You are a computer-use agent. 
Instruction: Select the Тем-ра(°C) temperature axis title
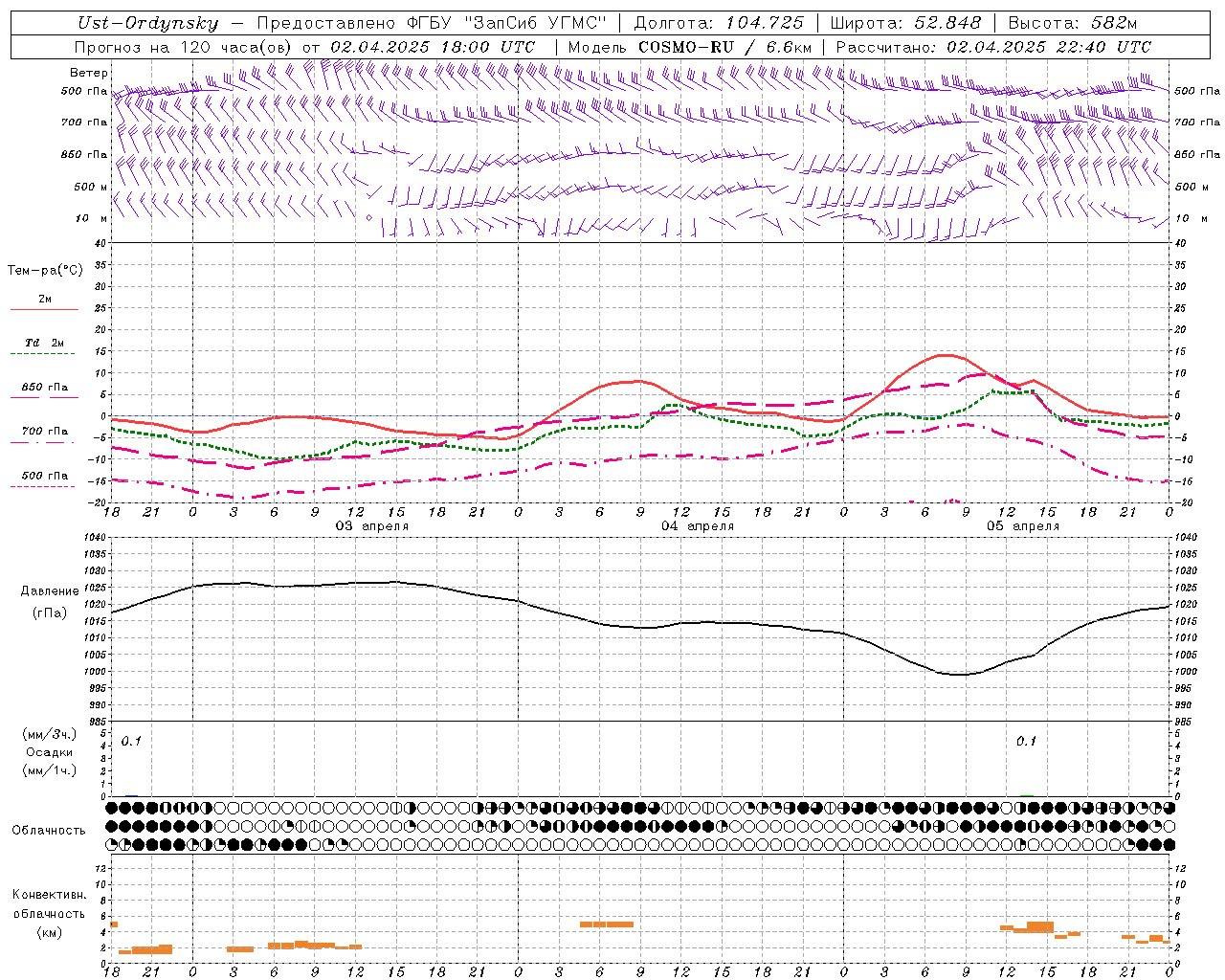pyautogui.click(x=45, y=271)
